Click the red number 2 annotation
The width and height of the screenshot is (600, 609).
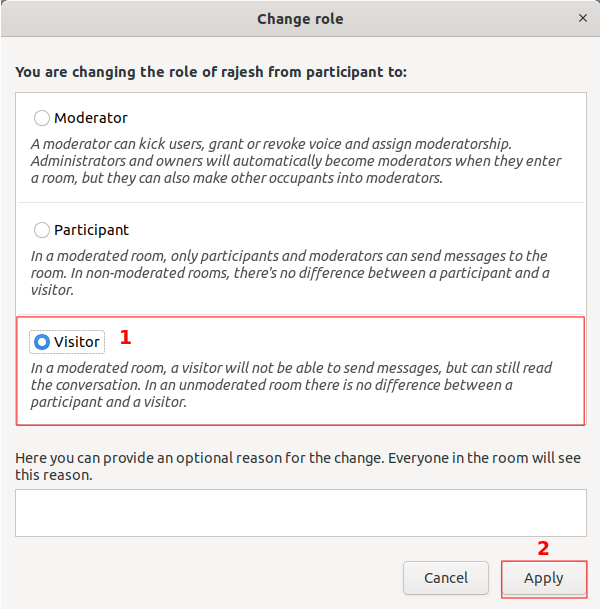pyautogui.click(x=543, y=548)
